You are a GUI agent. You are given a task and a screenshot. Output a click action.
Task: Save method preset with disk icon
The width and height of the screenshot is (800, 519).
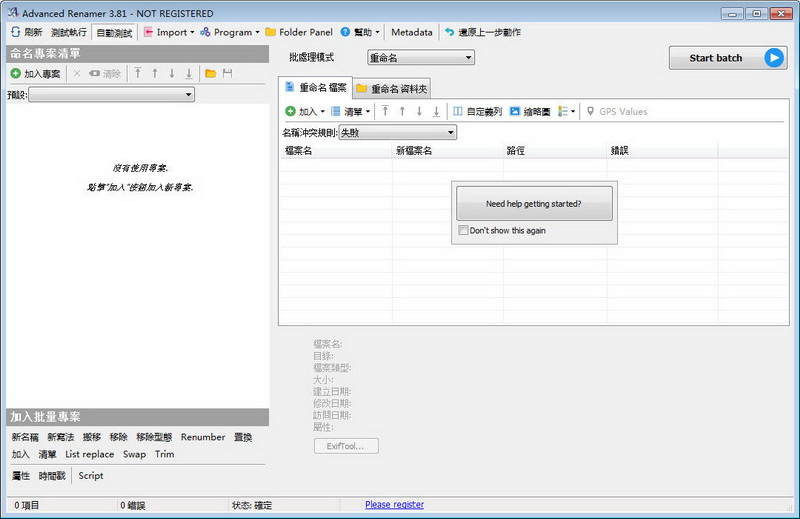point(228,73)
